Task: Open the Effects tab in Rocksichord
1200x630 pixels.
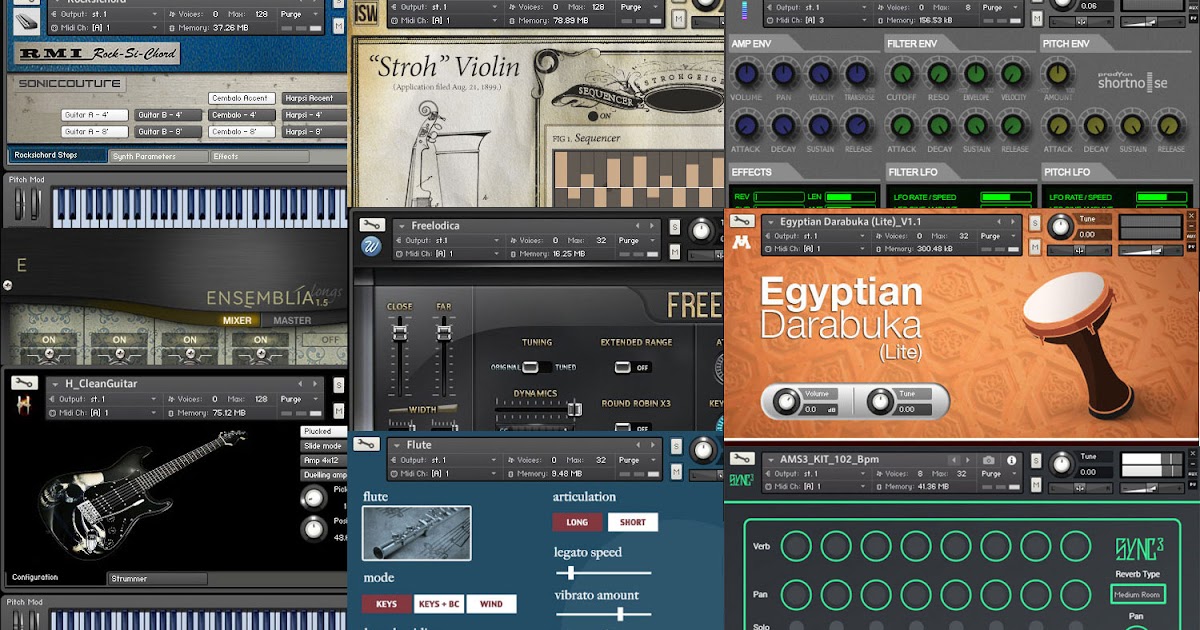Action: [259, 156]
